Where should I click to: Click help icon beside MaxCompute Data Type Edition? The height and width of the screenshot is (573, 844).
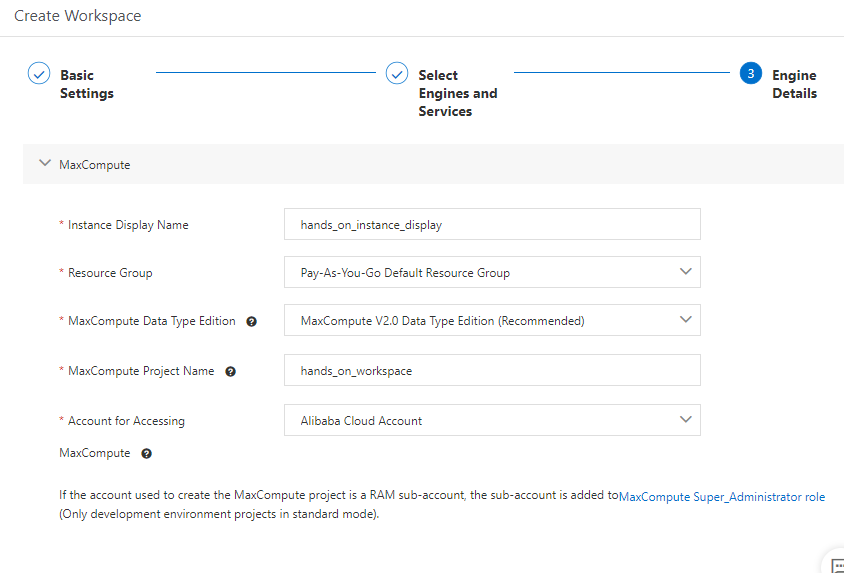click(x=251, y=322)
